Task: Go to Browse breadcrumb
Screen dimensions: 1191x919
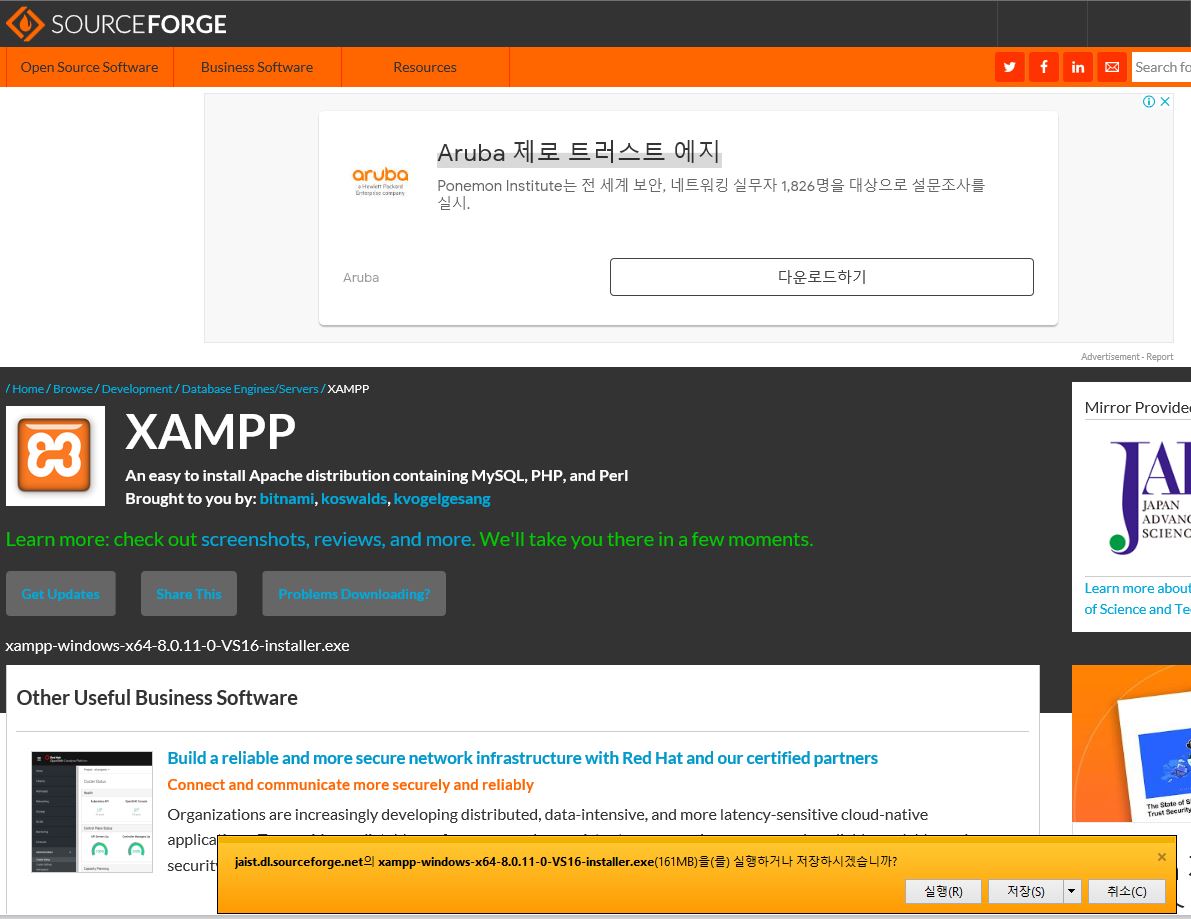Action: click(x=73, y=389)
